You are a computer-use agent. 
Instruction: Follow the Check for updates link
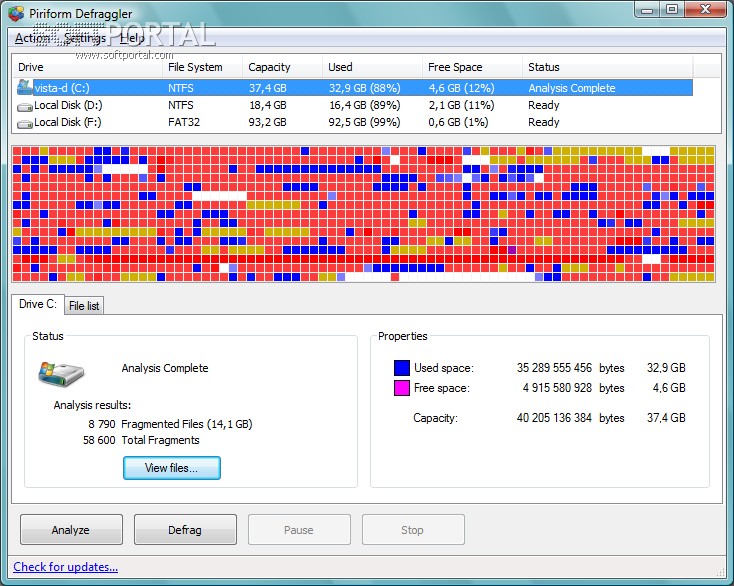(x=66, y=567)
